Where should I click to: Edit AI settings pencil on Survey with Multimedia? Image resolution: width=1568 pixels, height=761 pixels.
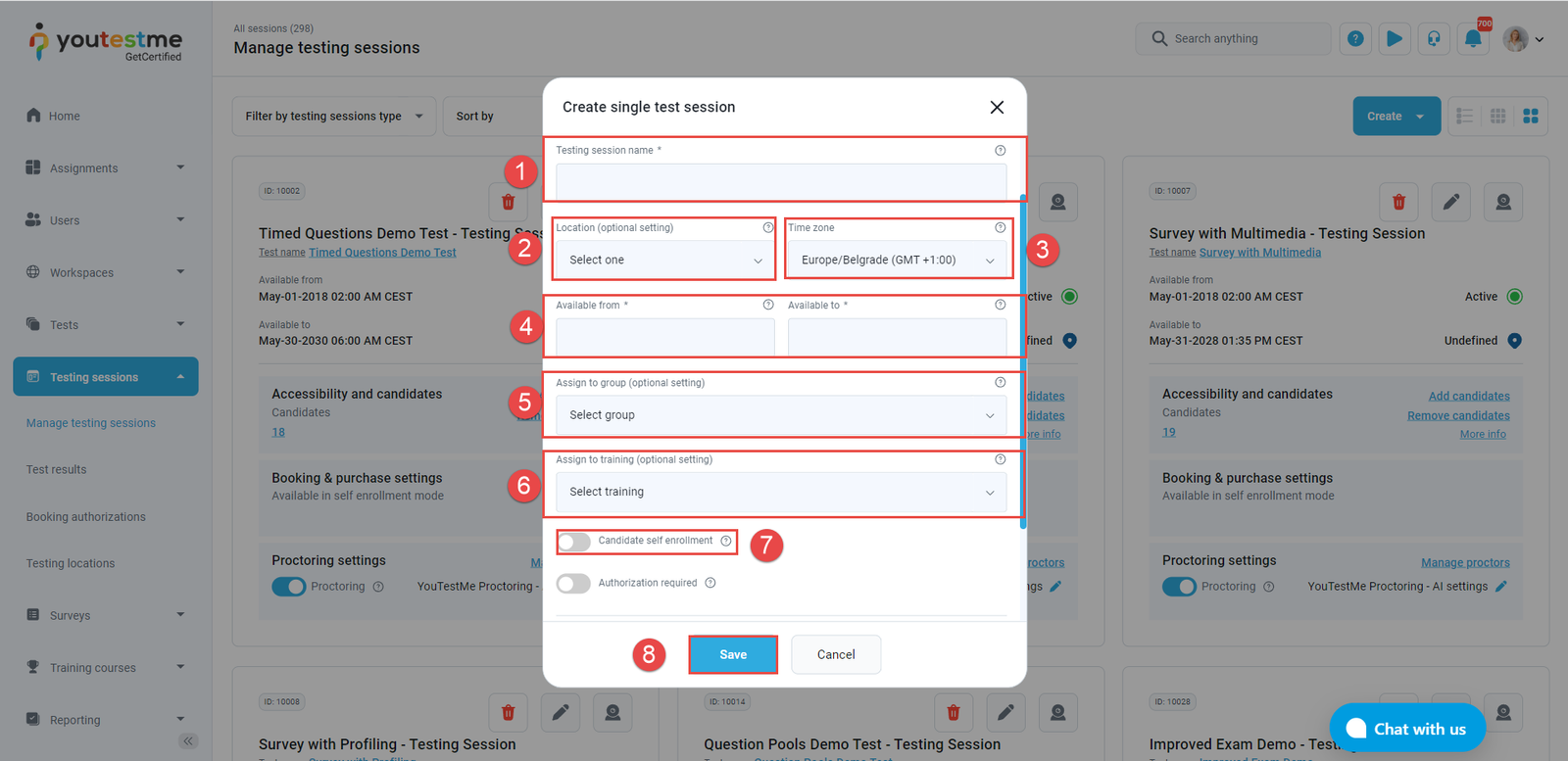click(x=1501, y=587)
